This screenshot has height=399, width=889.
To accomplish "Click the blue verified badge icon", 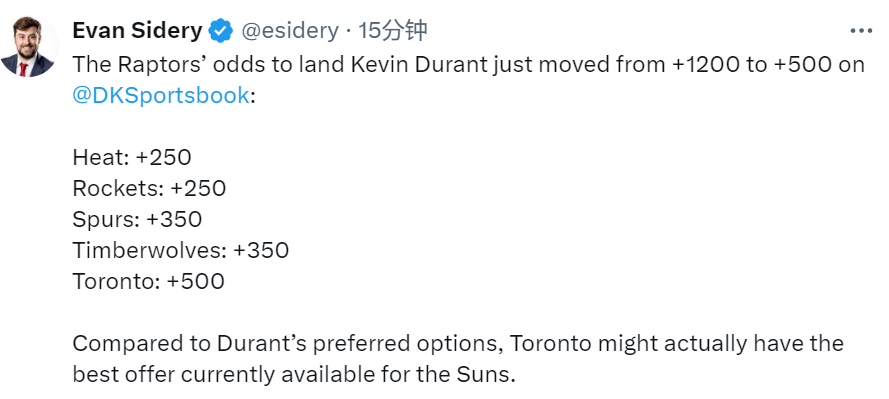I will click(x=221, y=31).
